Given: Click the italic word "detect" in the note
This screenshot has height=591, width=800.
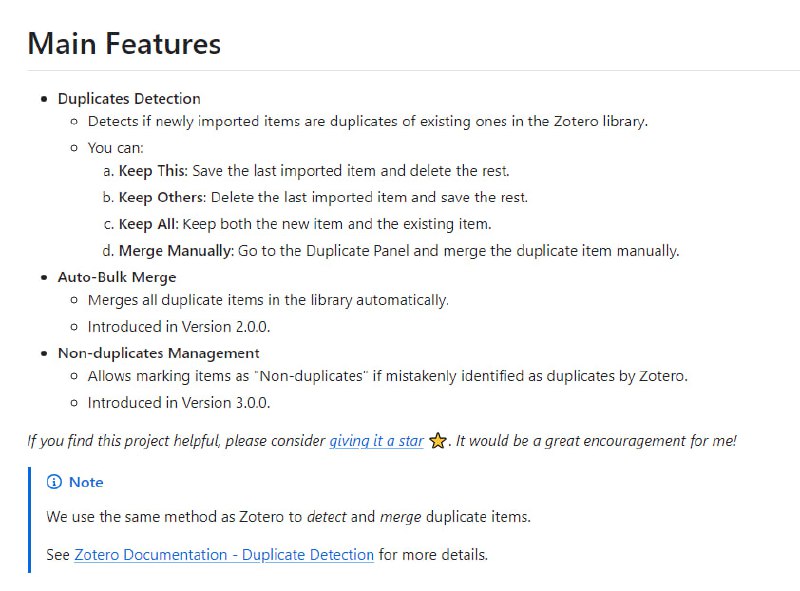Looking at the screenshot, I should pos(326,517).
